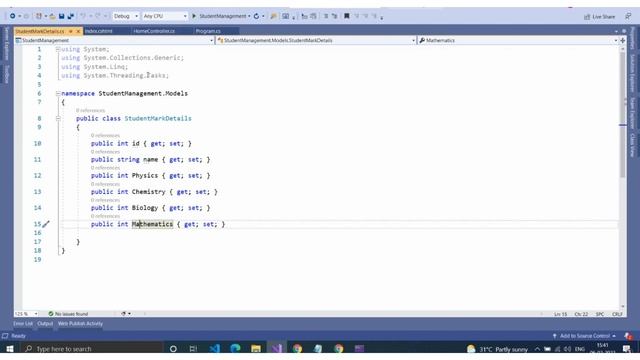Click the editor vertical scrollbar thumb
This screenshot has height=360, width=640.
tap(623, 114)
